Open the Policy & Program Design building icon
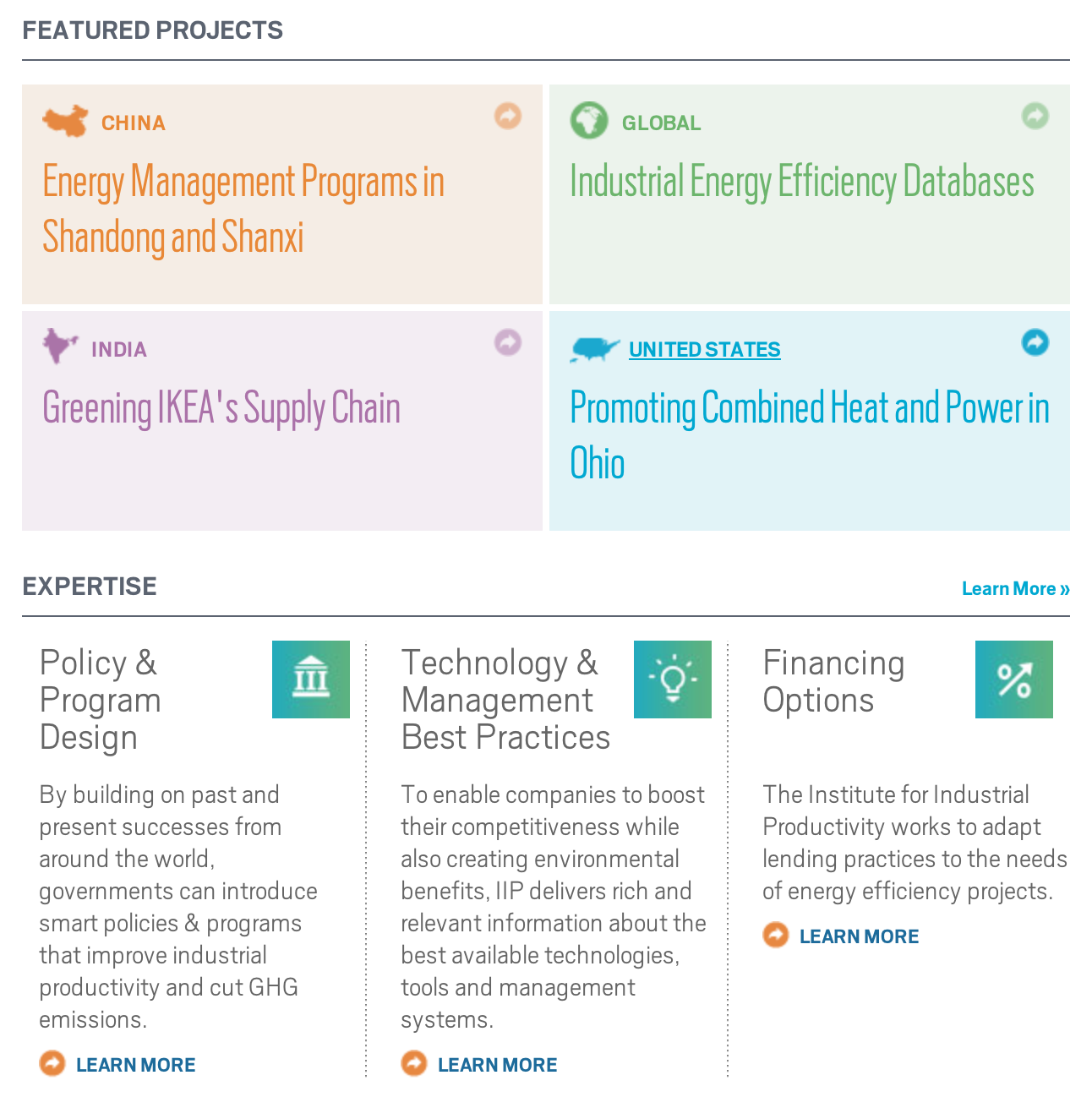1092x1097 pixels. [311, 679]
